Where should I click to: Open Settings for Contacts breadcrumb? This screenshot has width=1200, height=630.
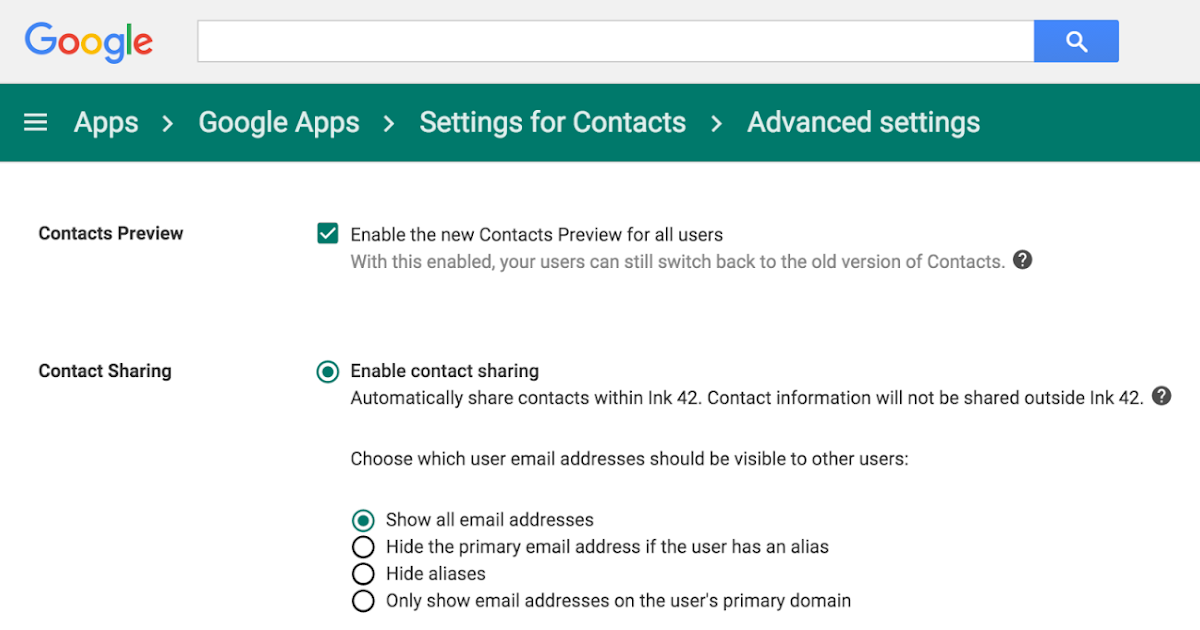(x=553, y=122)
